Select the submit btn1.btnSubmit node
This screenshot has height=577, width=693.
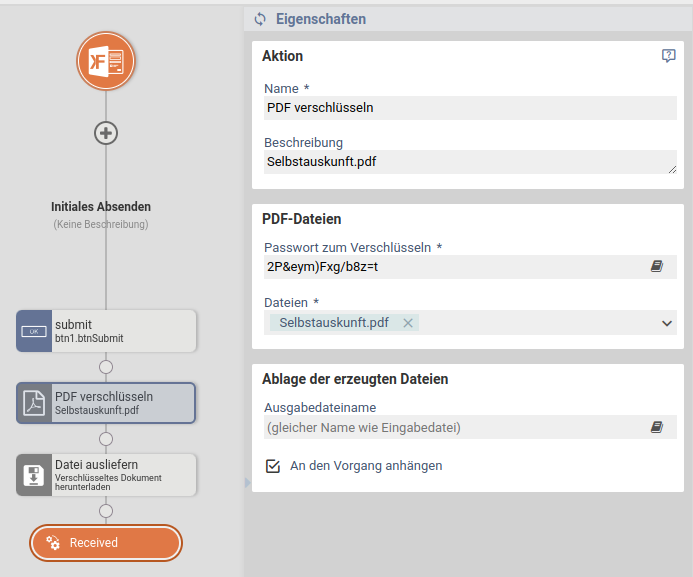tap(120, 331)
